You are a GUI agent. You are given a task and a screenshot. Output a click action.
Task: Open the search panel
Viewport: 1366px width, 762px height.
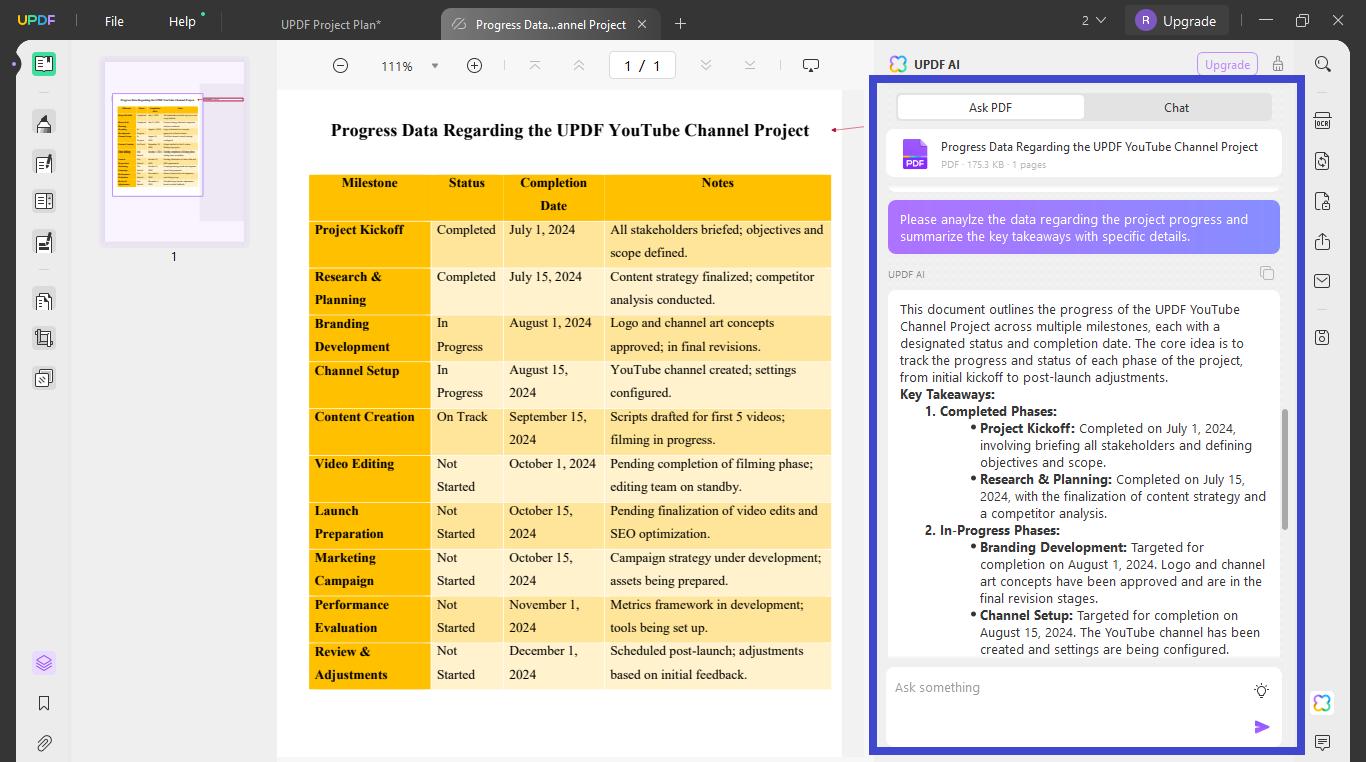click(1322, 63)
